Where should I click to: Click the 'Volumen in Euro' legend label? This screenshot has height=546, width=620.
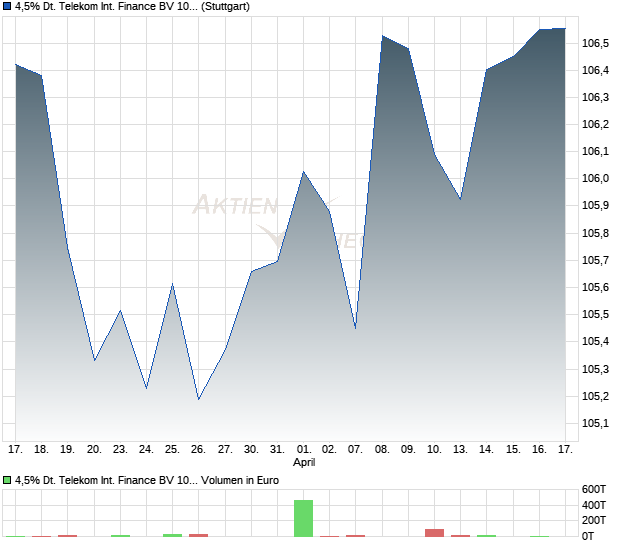point(240,480)
